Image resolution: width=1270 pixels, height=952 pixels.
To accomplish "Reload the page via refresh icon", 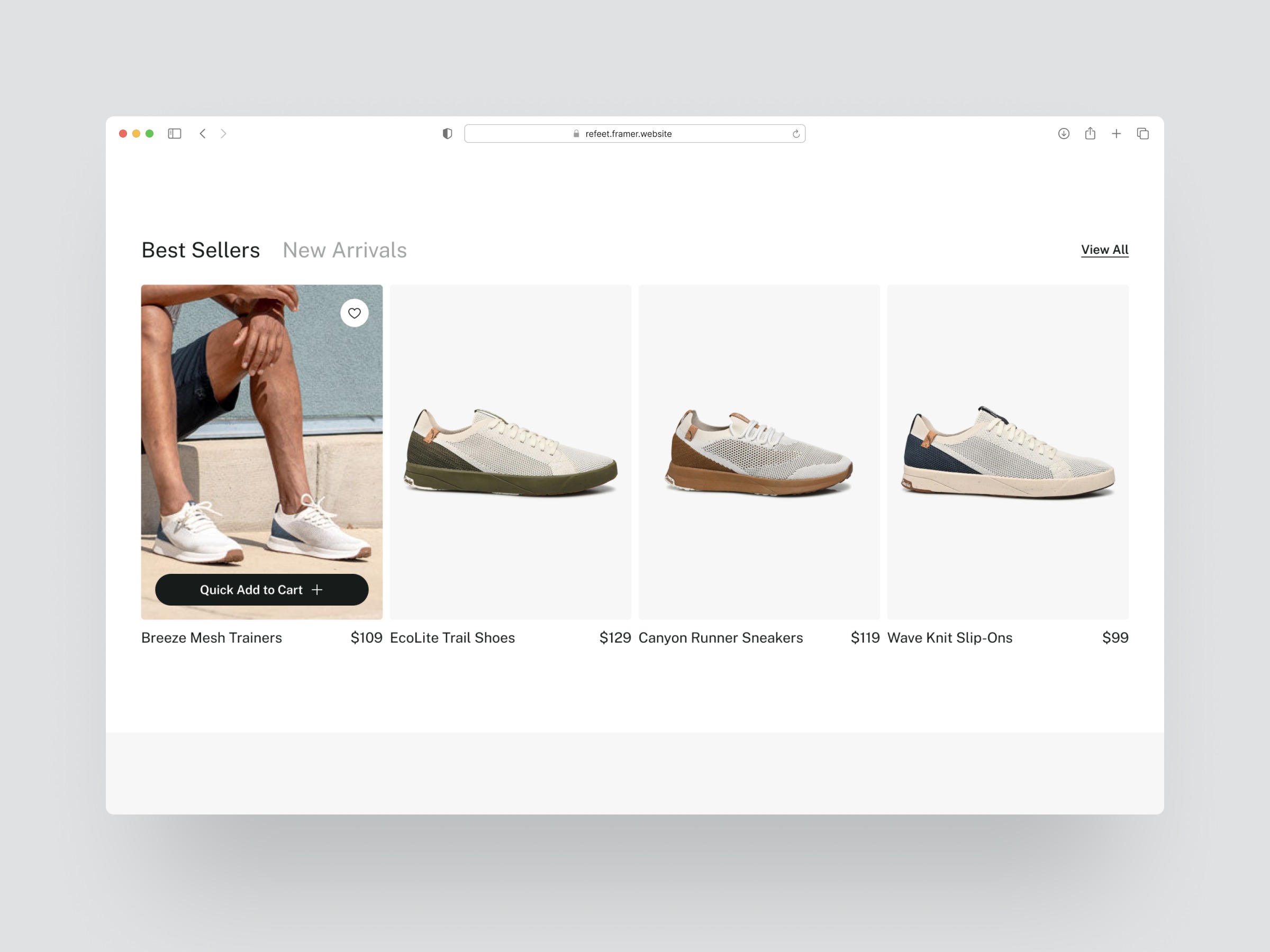I will pyautogui.click(x=796, y=134).
